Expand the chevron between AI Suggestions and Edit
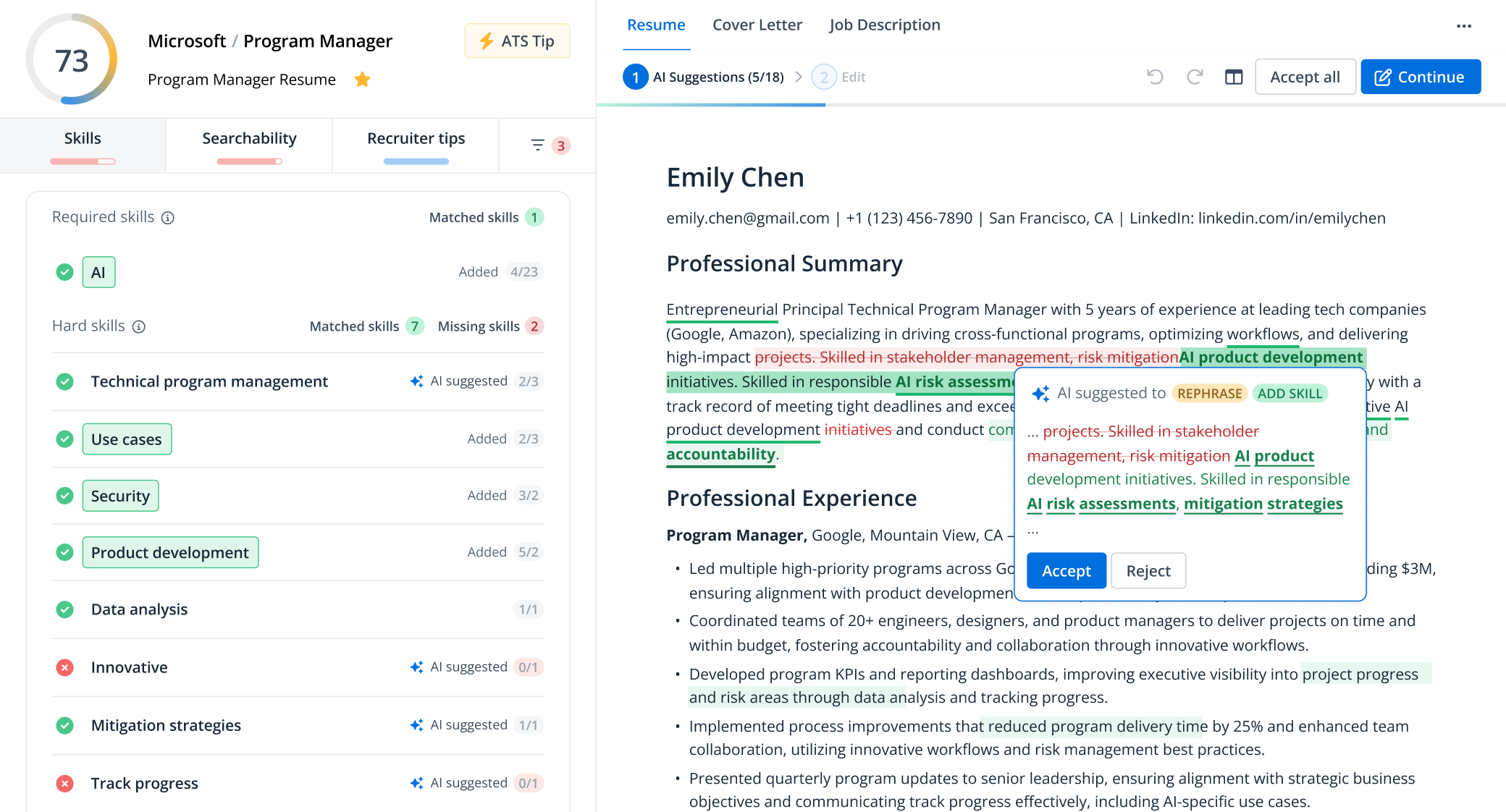The width and height of the screenshot is (1506, 812). (799, 77)
